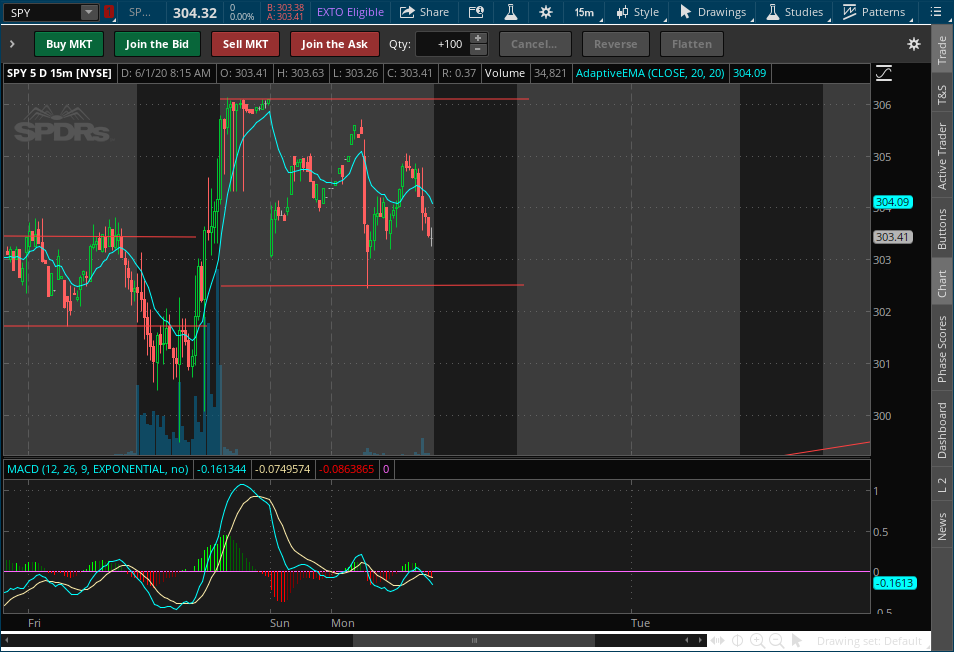Expand the left sidebar chevron arrow
Viewport: 954px width, 652px height.
12,44
